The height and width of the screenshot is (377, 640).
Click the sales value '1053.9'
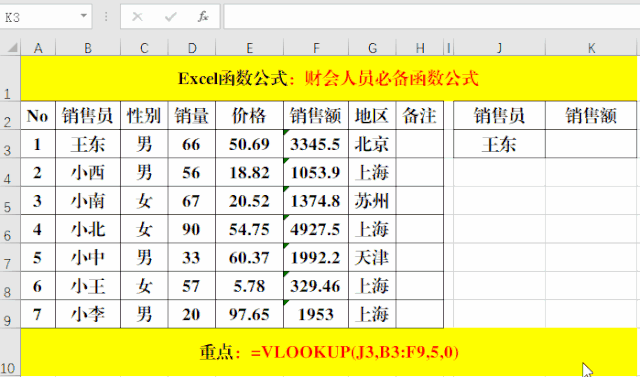point(316,172)
